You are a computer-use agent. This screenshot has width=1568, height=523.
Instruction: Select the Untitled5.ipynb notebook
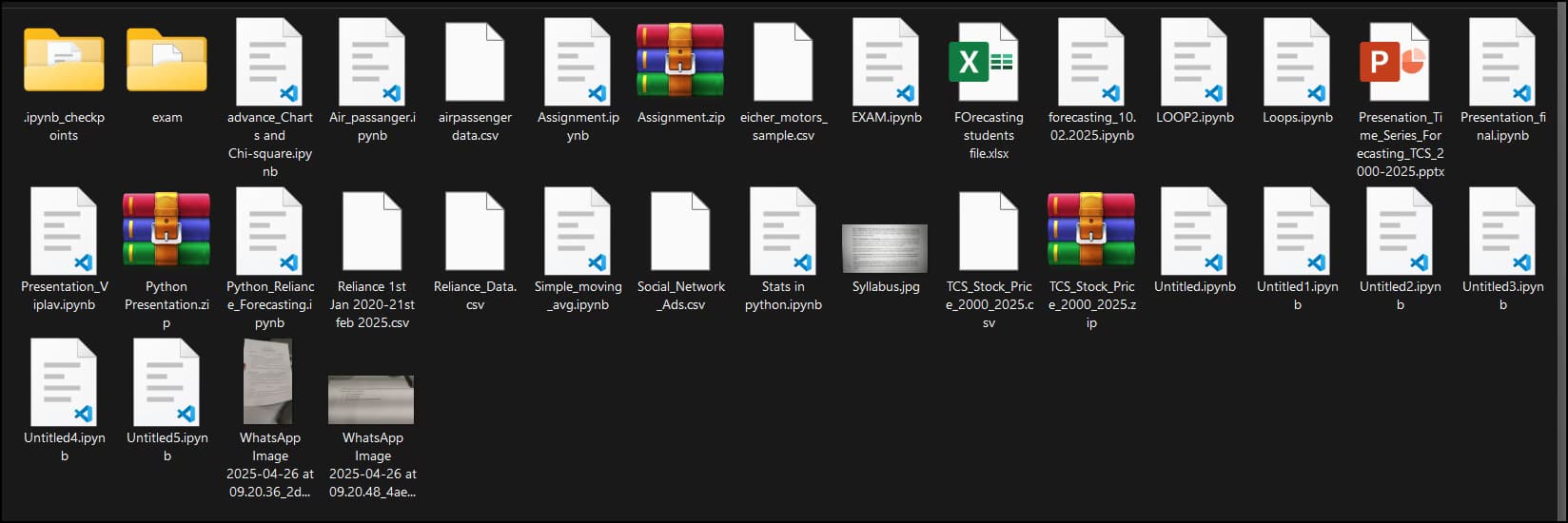coord(167,382)
